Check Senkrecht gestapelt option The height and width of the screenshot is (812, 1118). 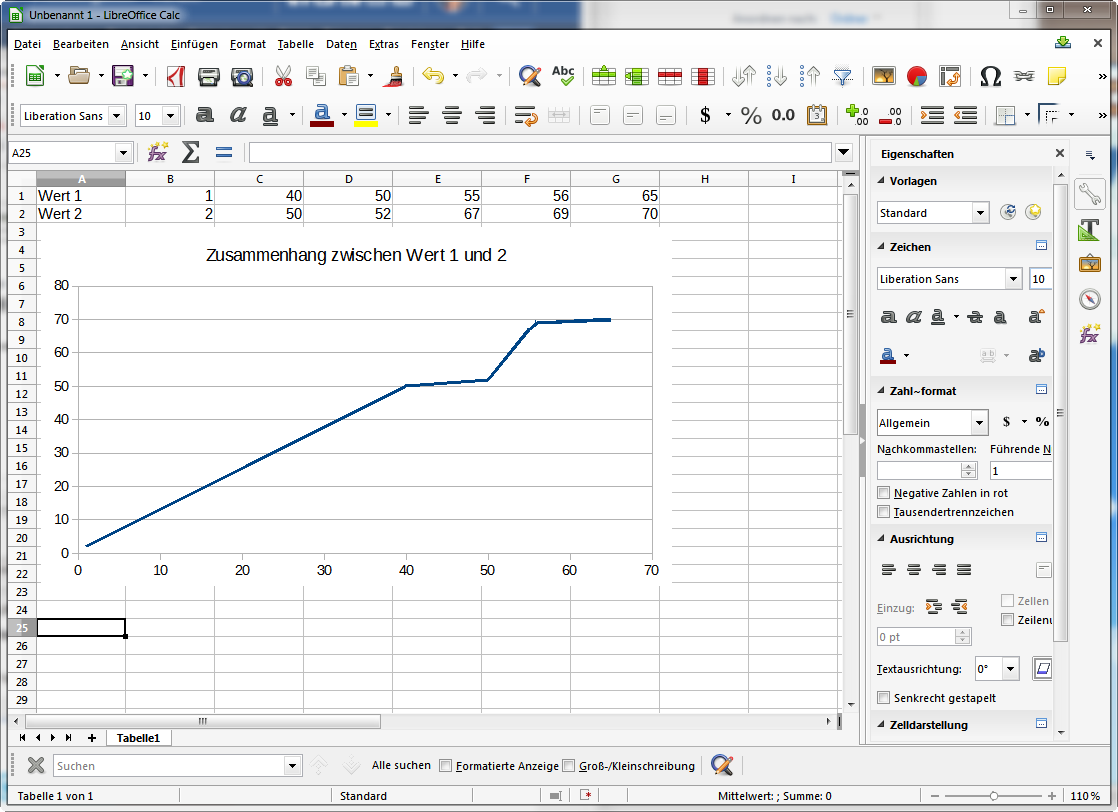point(883,698)
